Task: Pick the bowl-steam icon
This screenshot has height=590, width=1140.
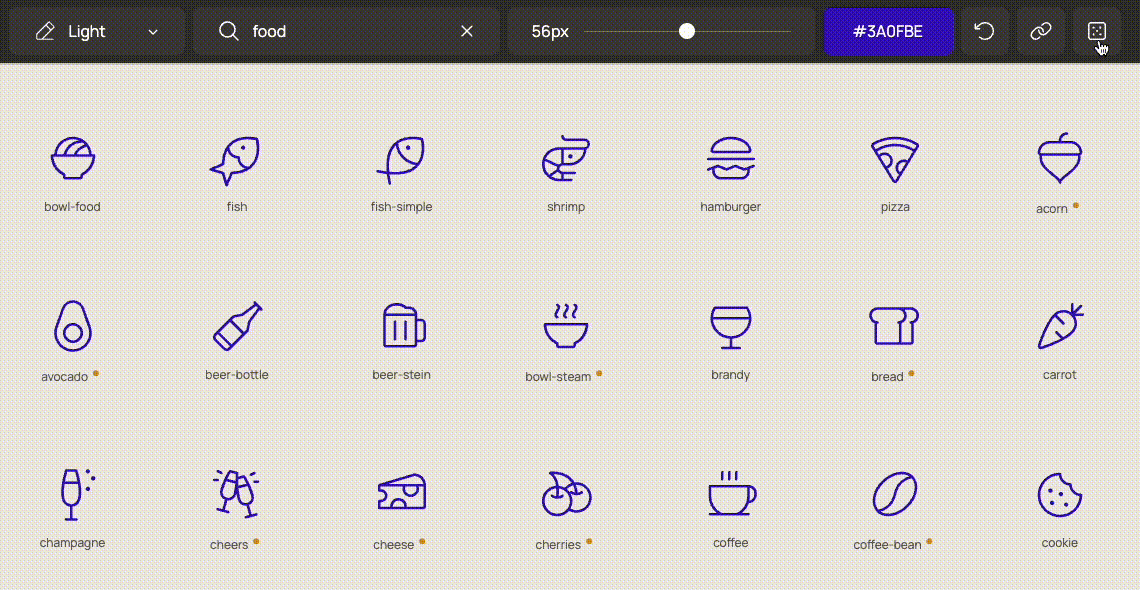Action: 566,326
